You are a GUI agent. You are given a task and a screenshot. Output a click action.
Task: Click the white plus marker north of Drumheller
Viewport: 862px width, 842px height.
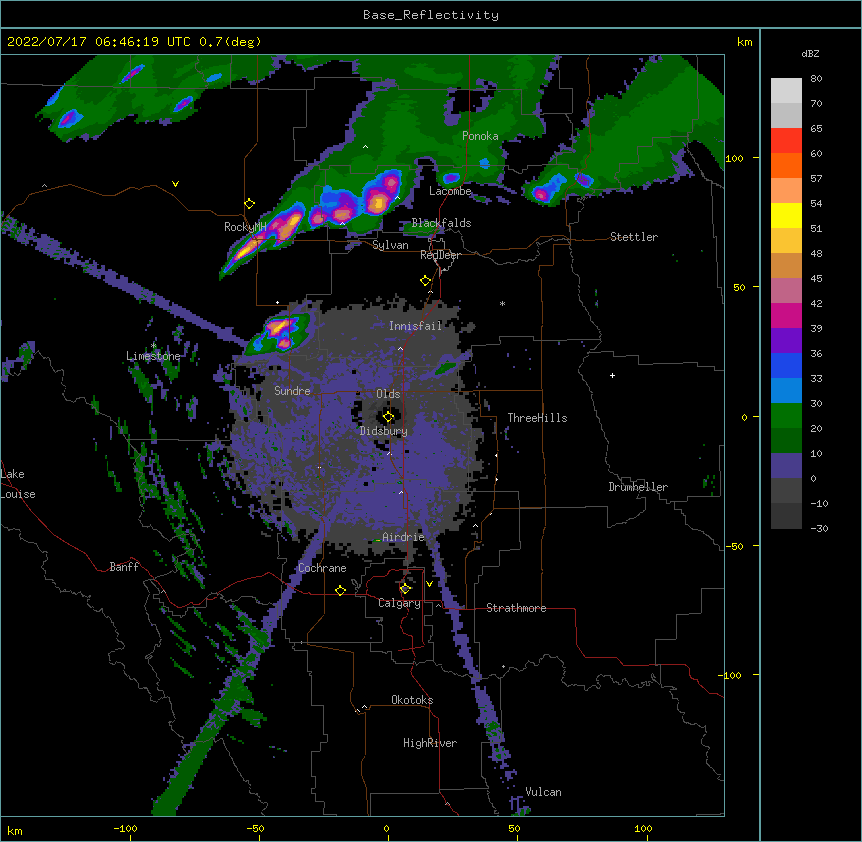pos(612,375)
